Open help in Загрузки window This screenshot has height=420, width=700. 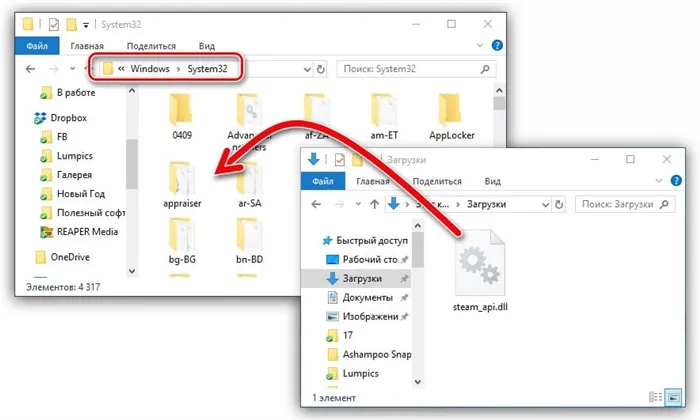click(x=676, y=180)
